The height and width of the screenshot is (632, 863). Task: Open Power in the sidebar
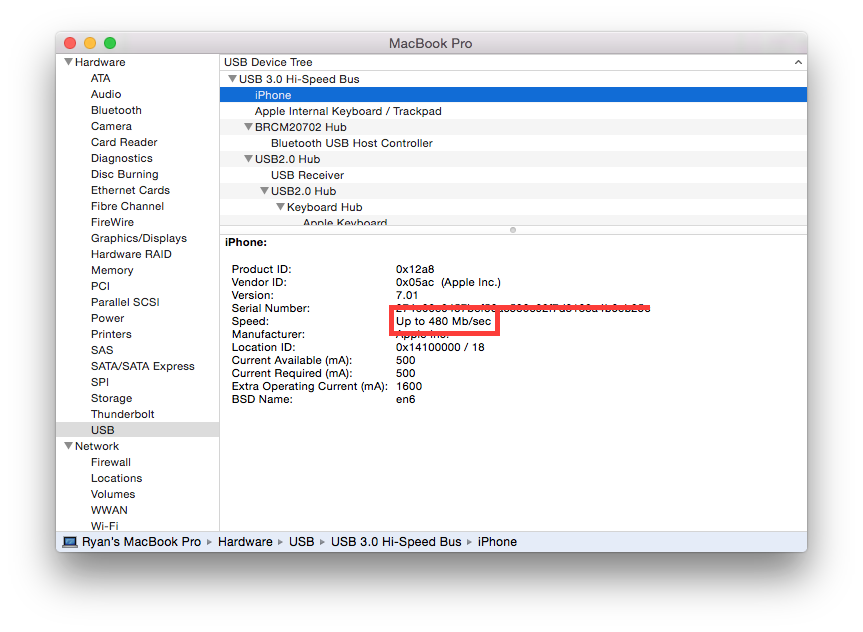coord(107,318)
